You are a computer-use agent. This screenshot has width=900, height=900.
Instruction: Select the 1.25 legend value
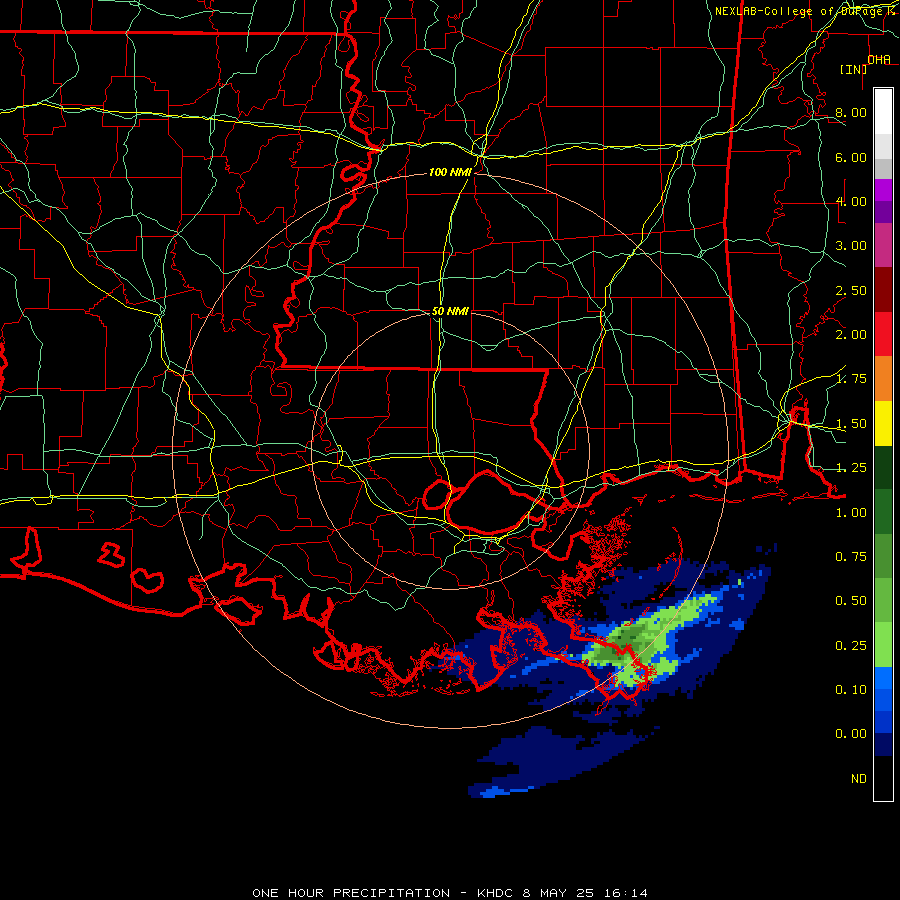coord(851,468)
